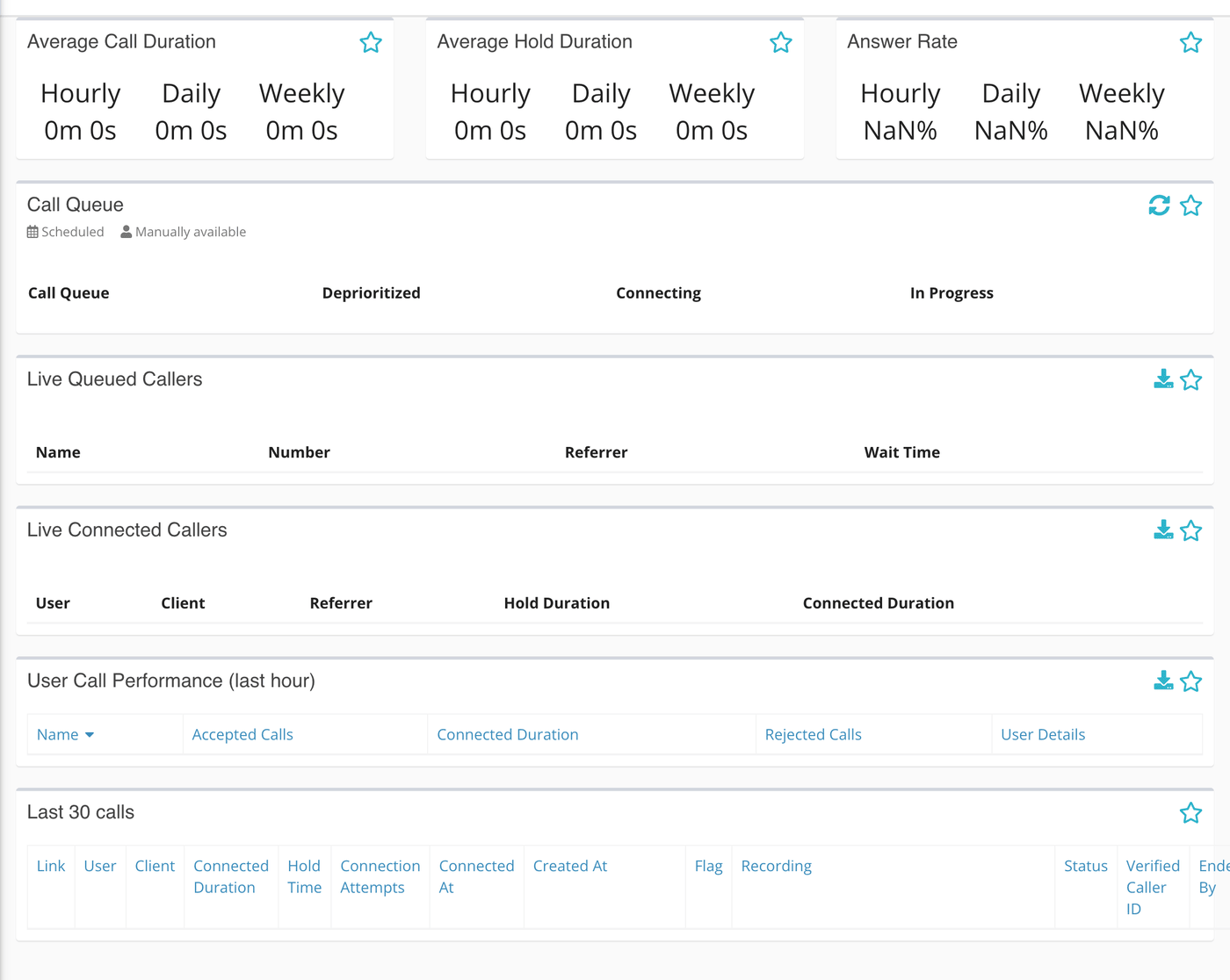Sort by Created At column
The image size is (1230, 980).
570,866
